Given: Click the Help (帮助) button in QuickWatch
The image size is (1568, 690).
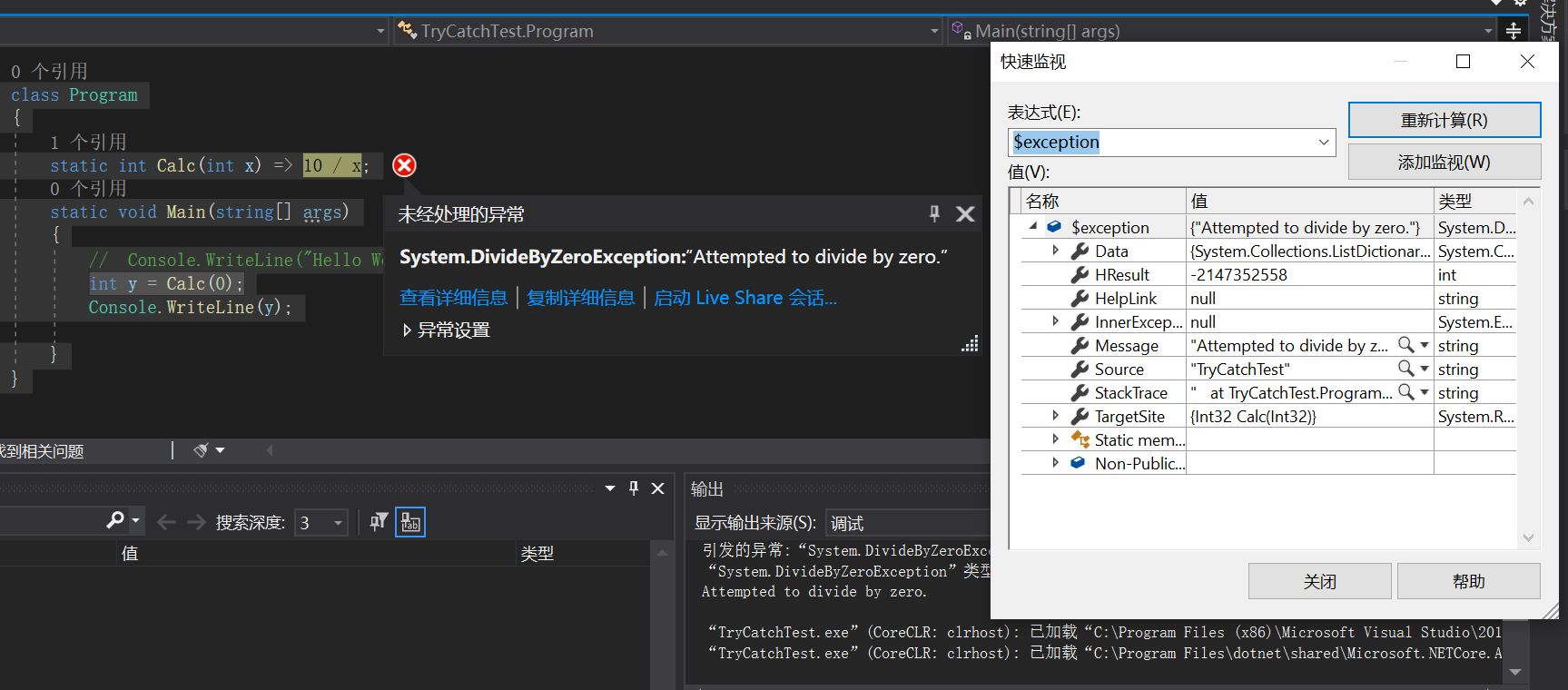Looking at the screenshot, I should (1468, 581).
